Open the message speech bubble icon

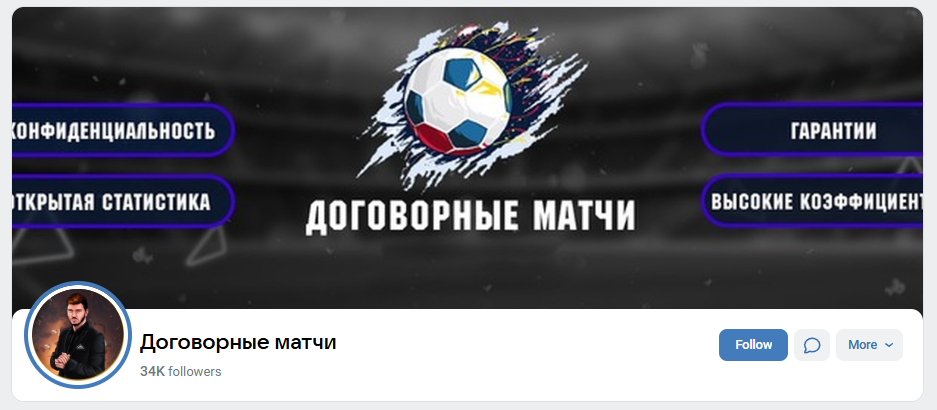click(x=812, y=345)
